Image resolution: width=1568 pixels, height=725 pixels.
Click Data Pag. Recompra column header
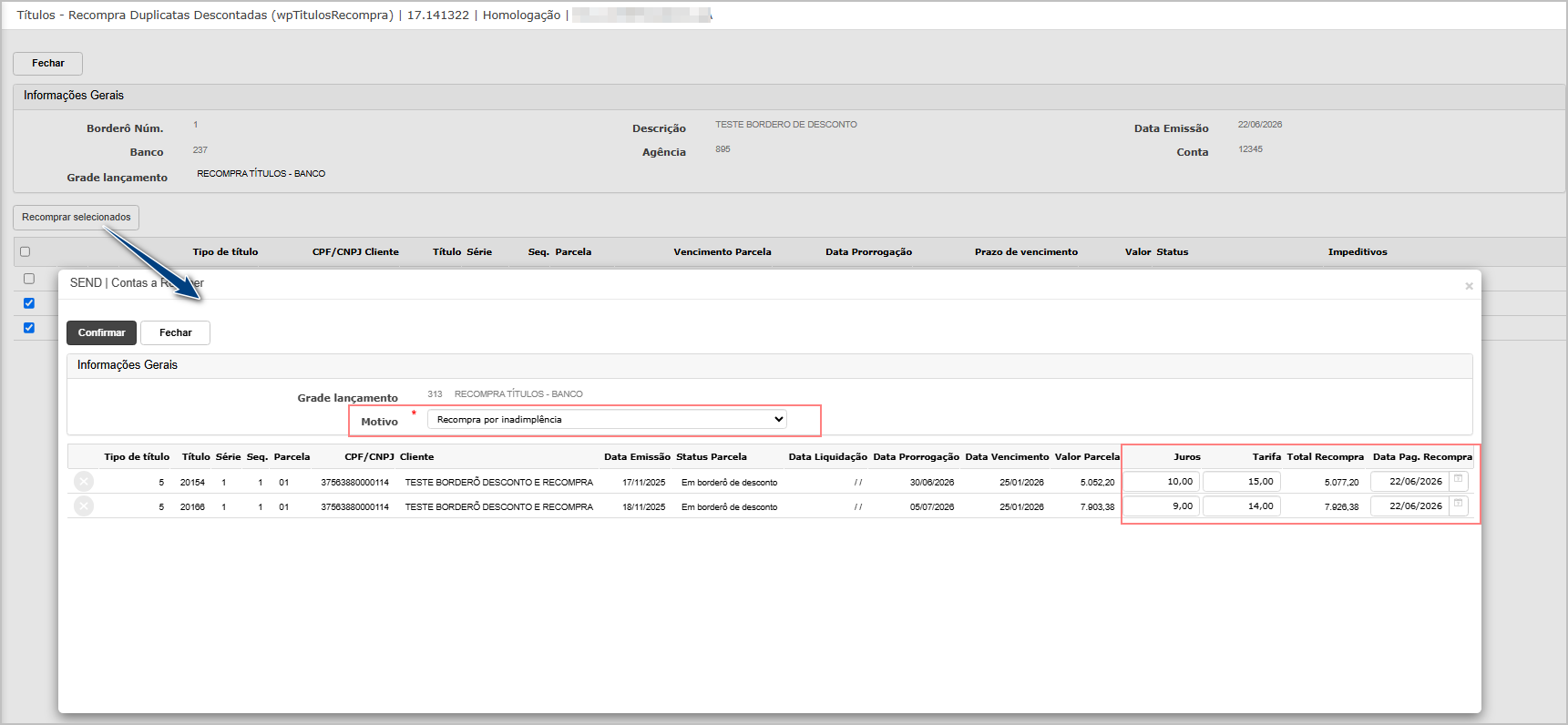tap(1422, 457)
